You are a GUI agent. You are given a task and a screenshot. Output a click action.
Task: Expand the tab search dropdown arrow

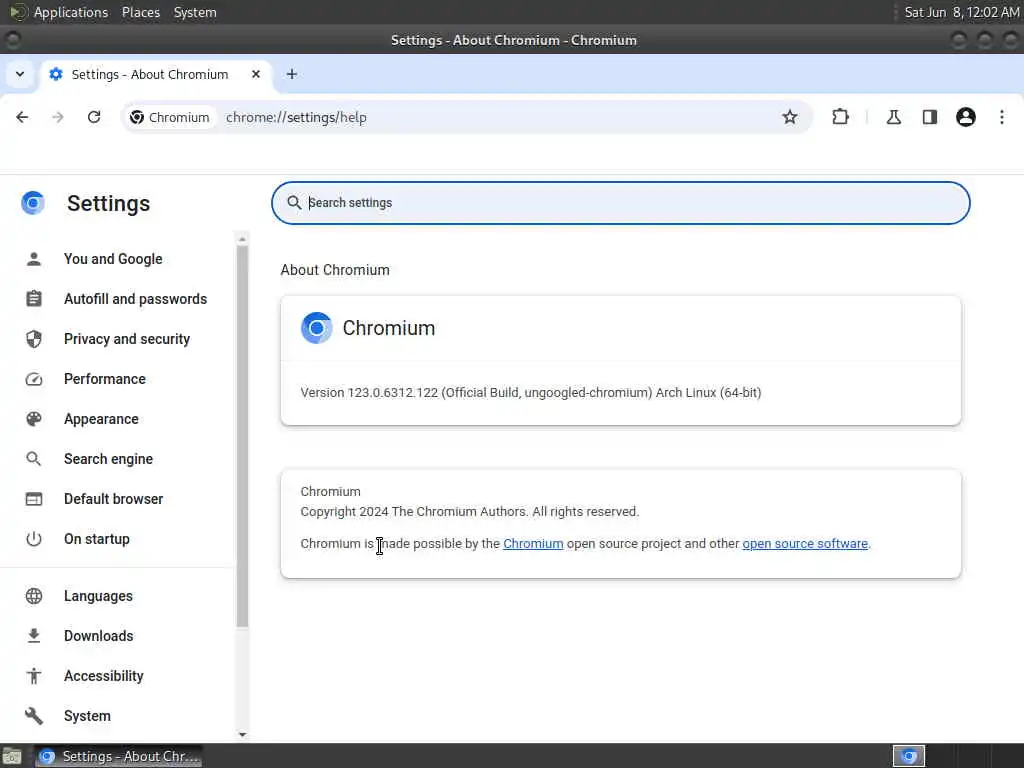click(20, 74)
